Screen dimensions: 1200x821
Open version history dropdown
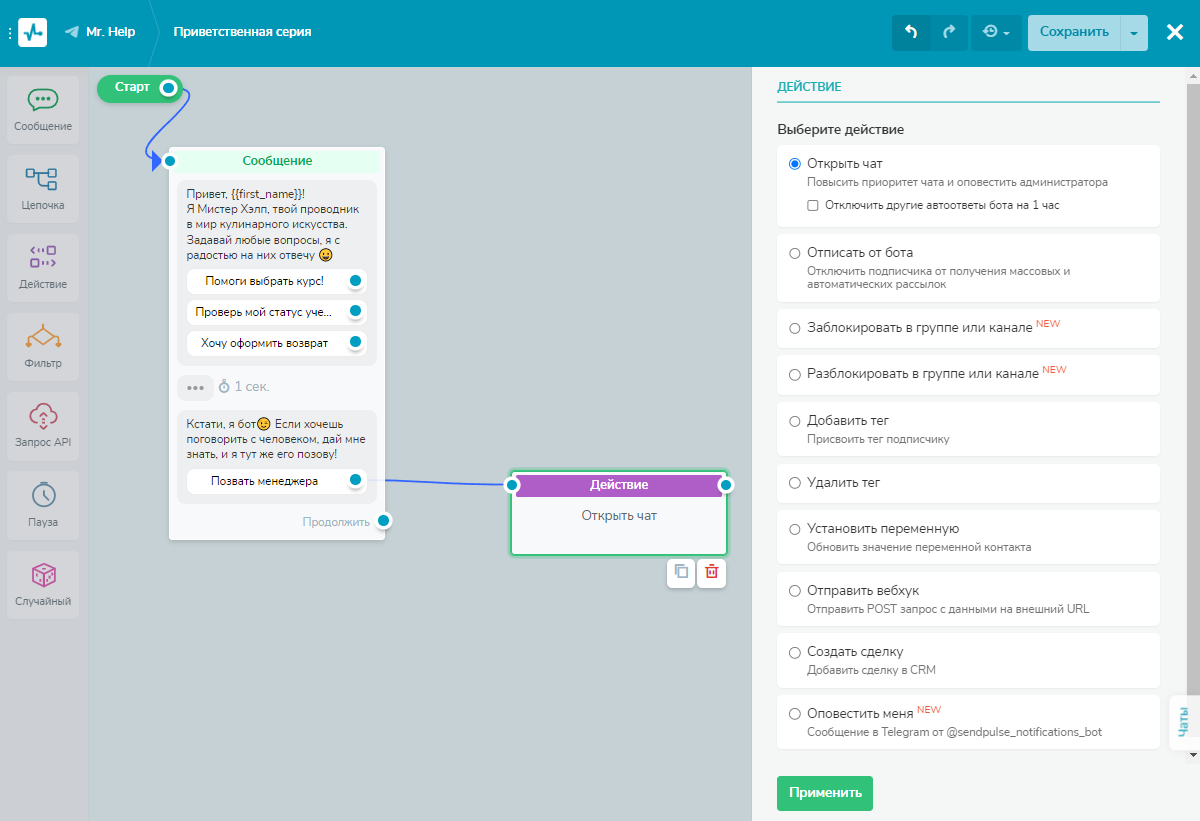(996, 32)
